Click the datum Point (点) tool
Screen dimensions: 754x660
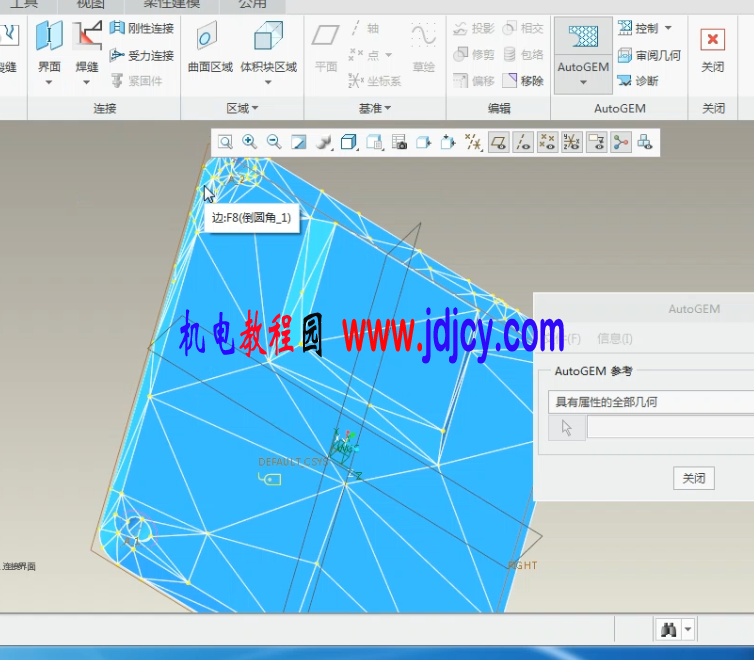coord(364,55)
